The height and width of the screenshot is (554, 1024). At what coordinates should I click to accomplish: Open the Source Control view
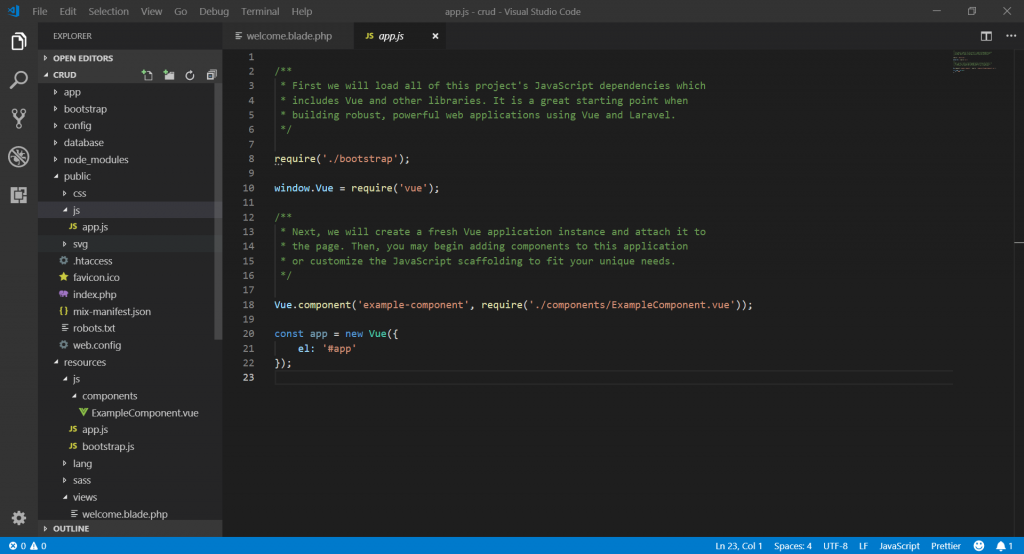tap(18, 118)
